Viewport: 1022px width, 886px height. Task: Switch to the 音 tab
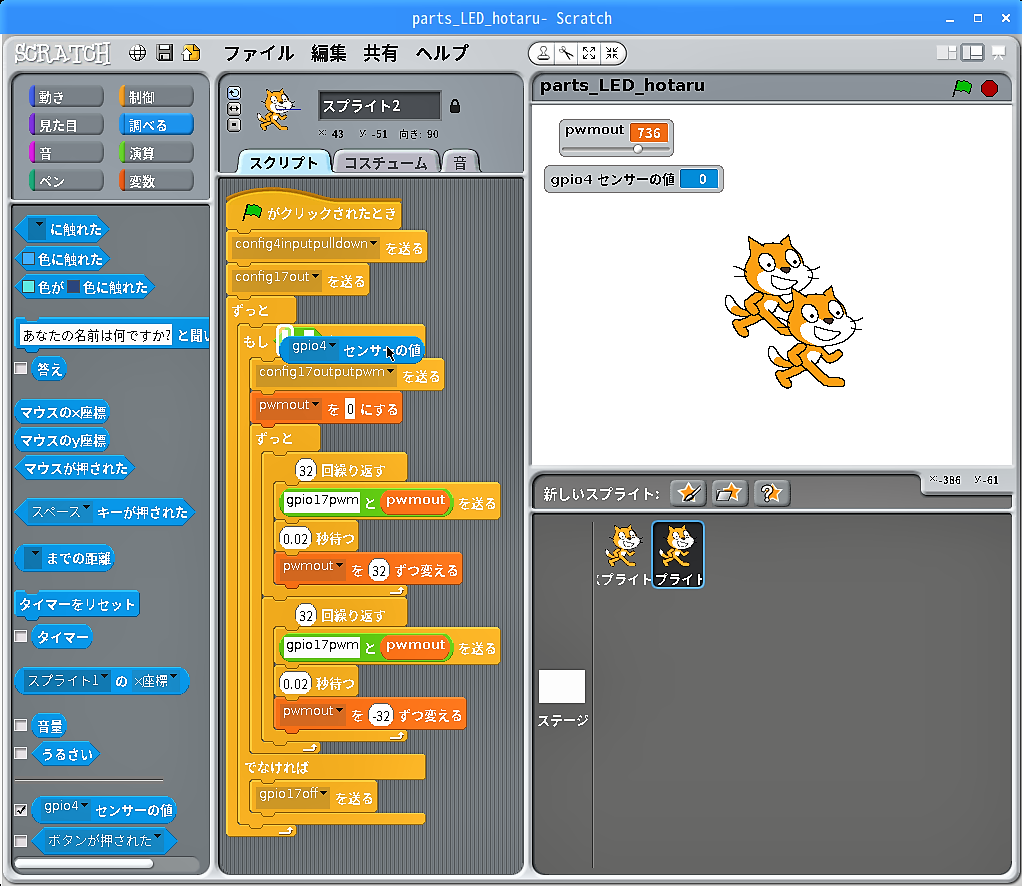[x=460, y=162]
